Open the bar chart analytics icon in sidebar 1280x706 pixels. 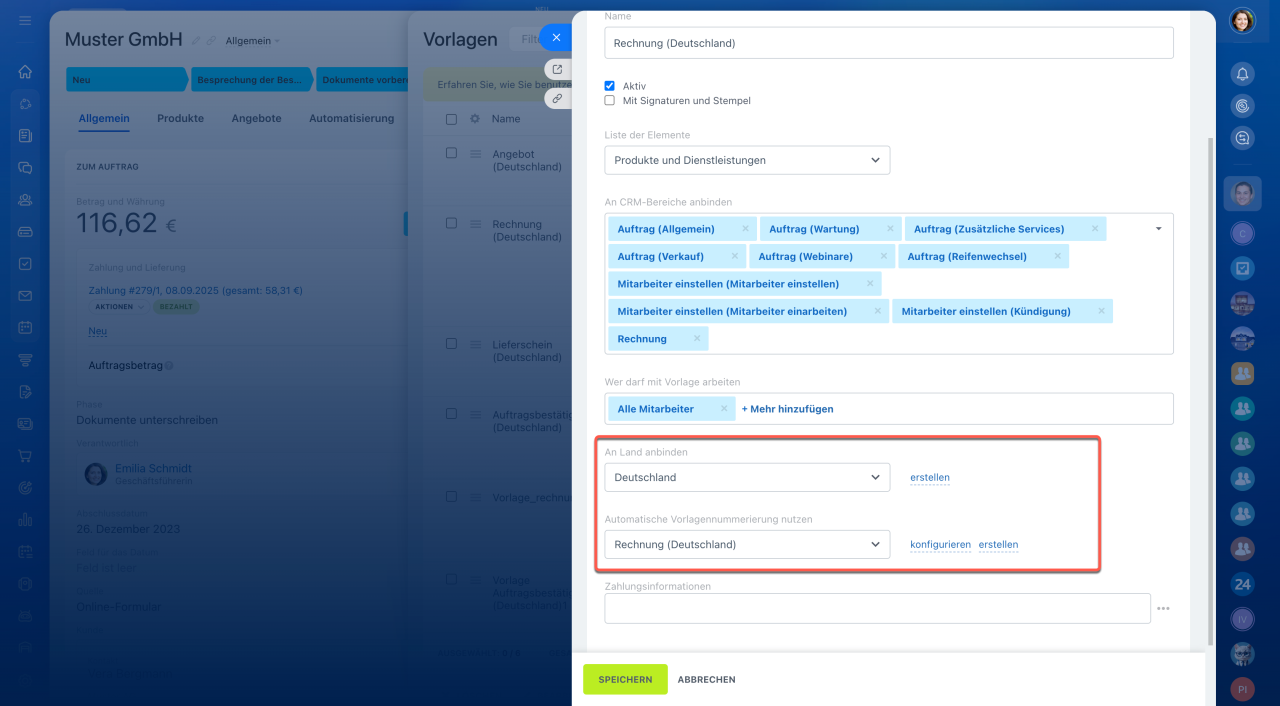pyautogui.click(x=25, y=520)
